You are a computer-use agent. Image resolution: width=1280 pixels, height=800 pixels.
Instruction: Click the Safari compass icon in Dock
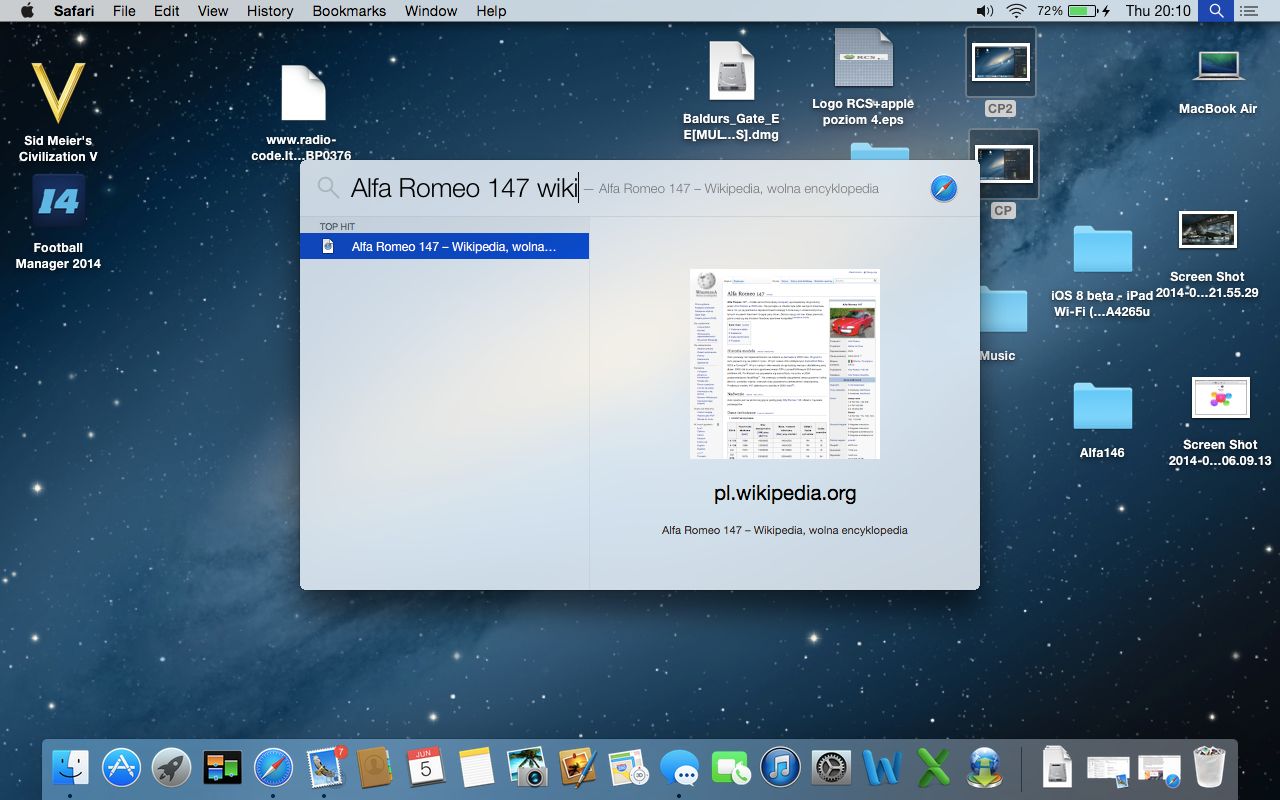[273, 768]
